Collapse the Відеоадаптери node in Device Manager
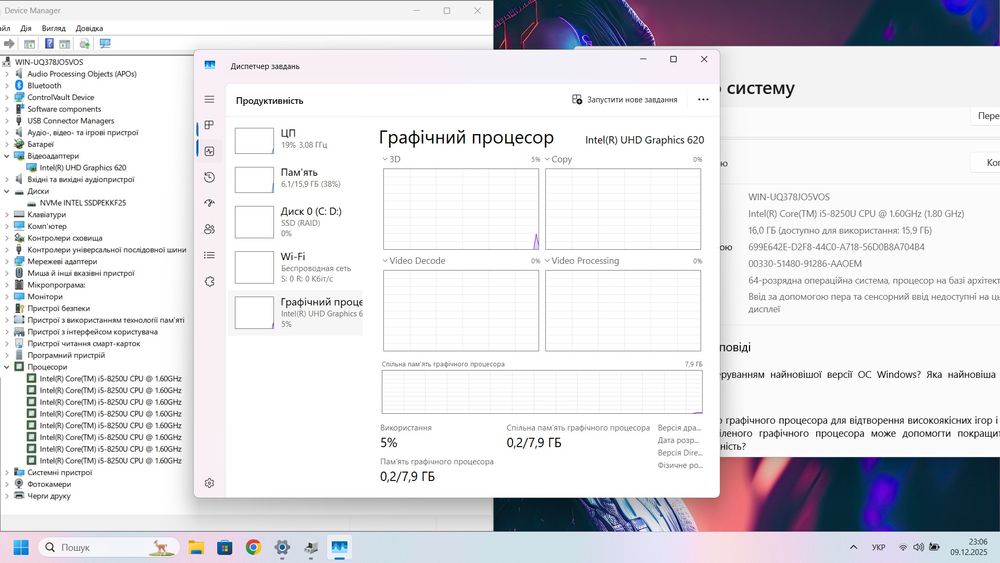 coord(7,156)
